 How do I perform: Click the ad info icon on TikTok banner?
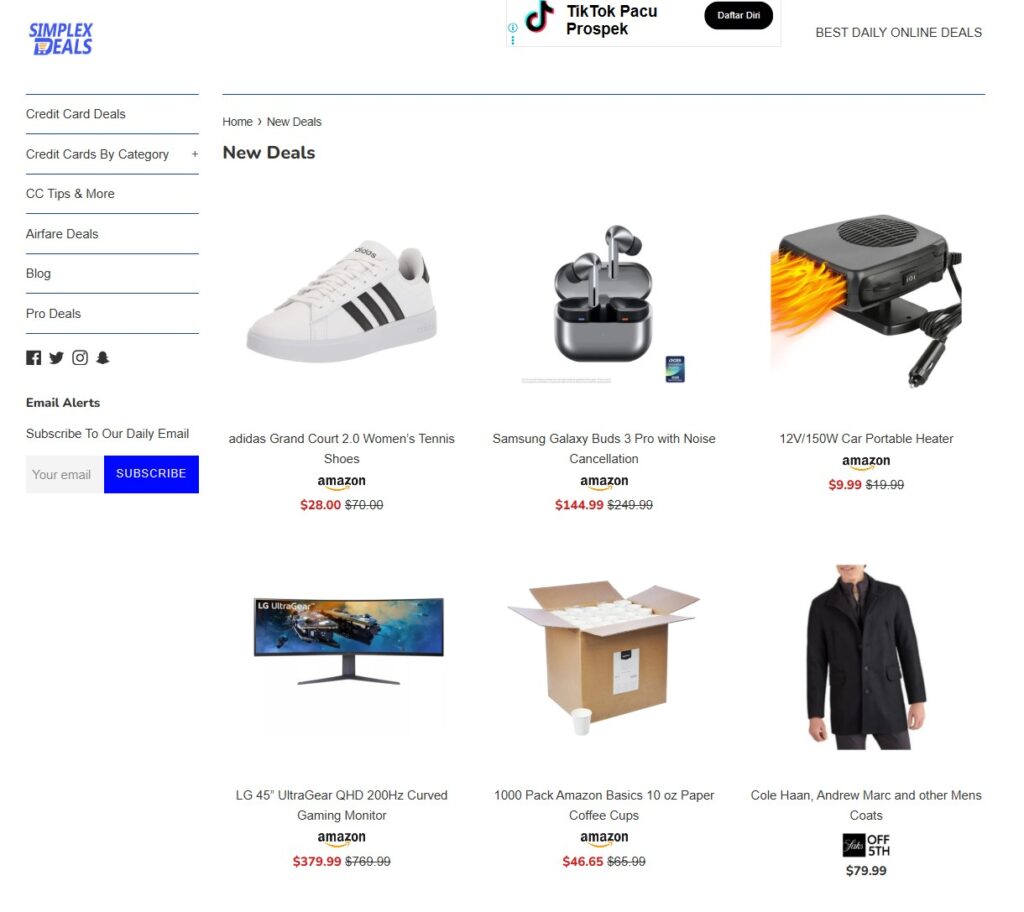point(513,28)
